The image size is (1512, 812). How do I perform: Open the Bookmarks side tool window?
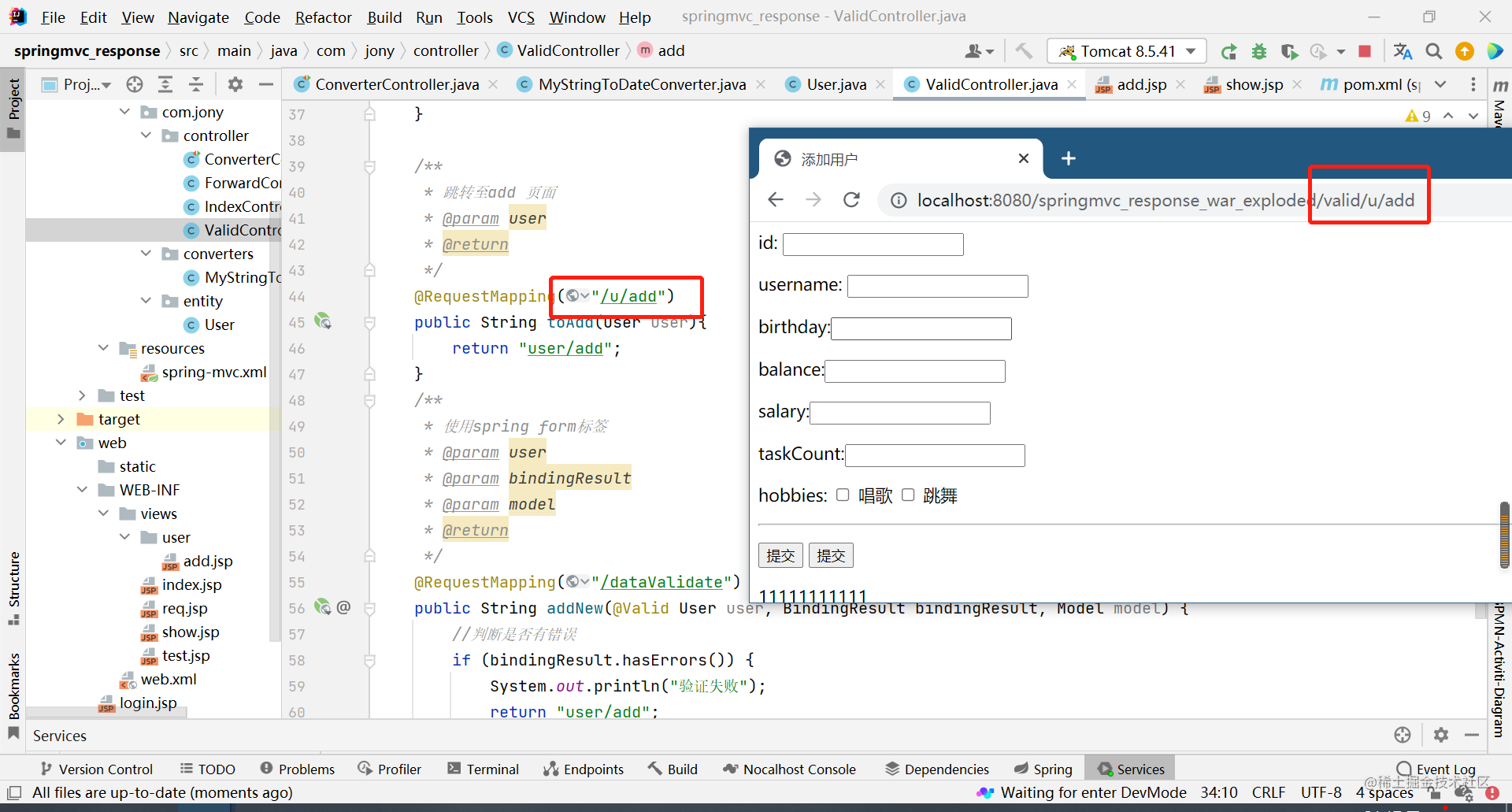[x=13, y=696]
